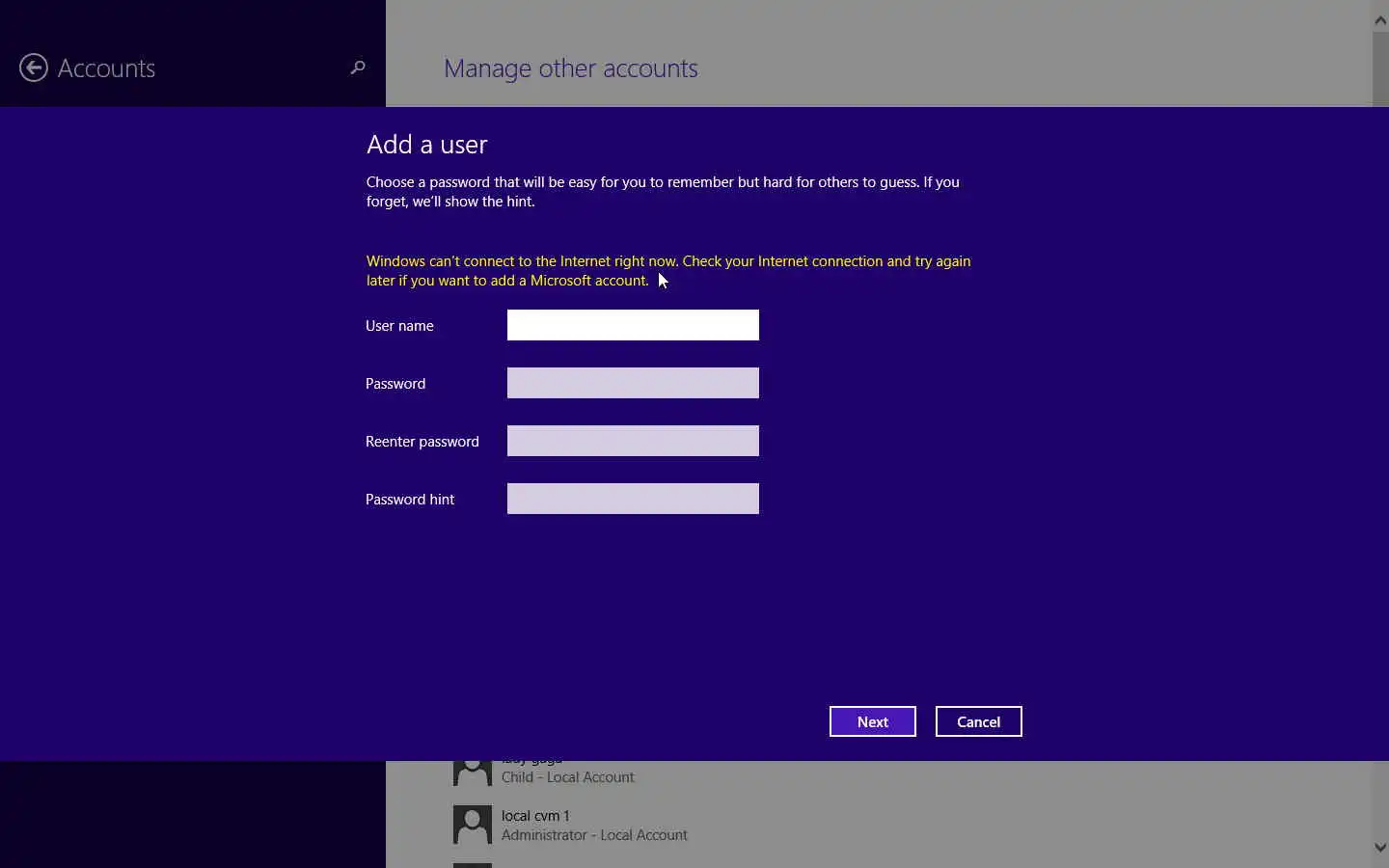
Task: Click the 'Manage other accounts' heading
Action: click(570, 68)
